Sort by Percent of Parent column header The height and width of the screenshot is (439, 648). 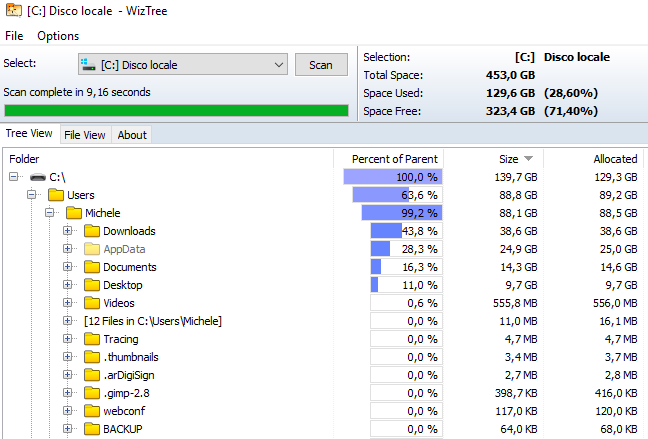pyautogui.click(x=388, y=159)
